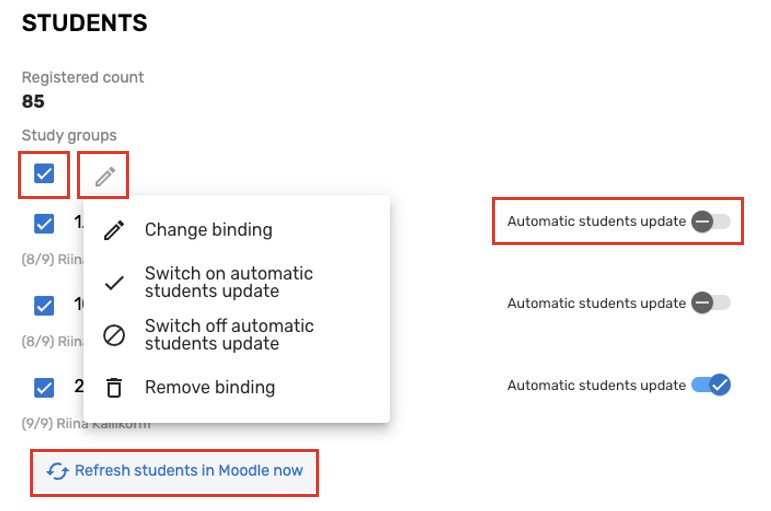
Task: Select Remove binding menu entry
Action: click(209, 387)
